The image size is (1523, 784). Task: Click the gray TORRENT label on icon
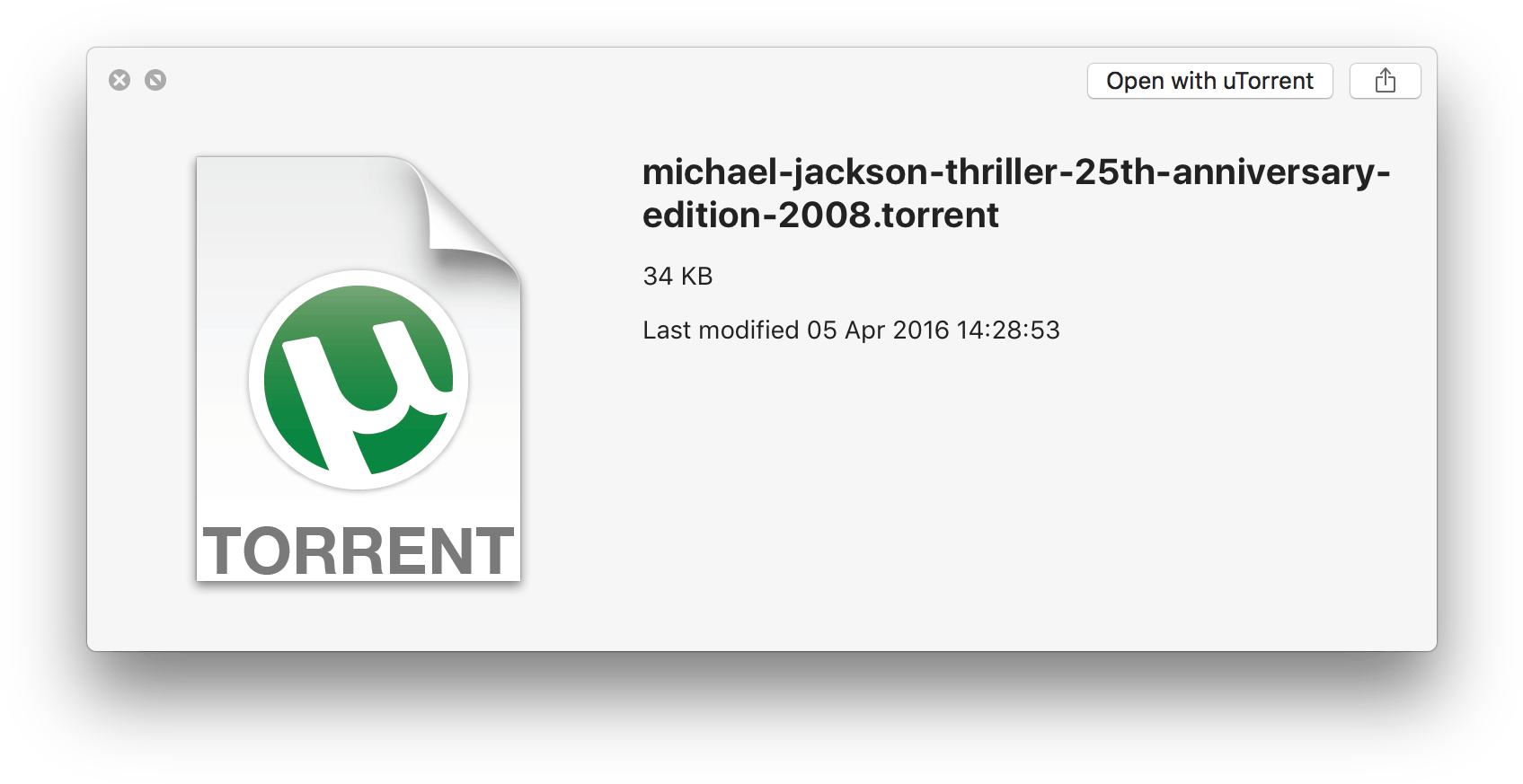tap(359, 551)
